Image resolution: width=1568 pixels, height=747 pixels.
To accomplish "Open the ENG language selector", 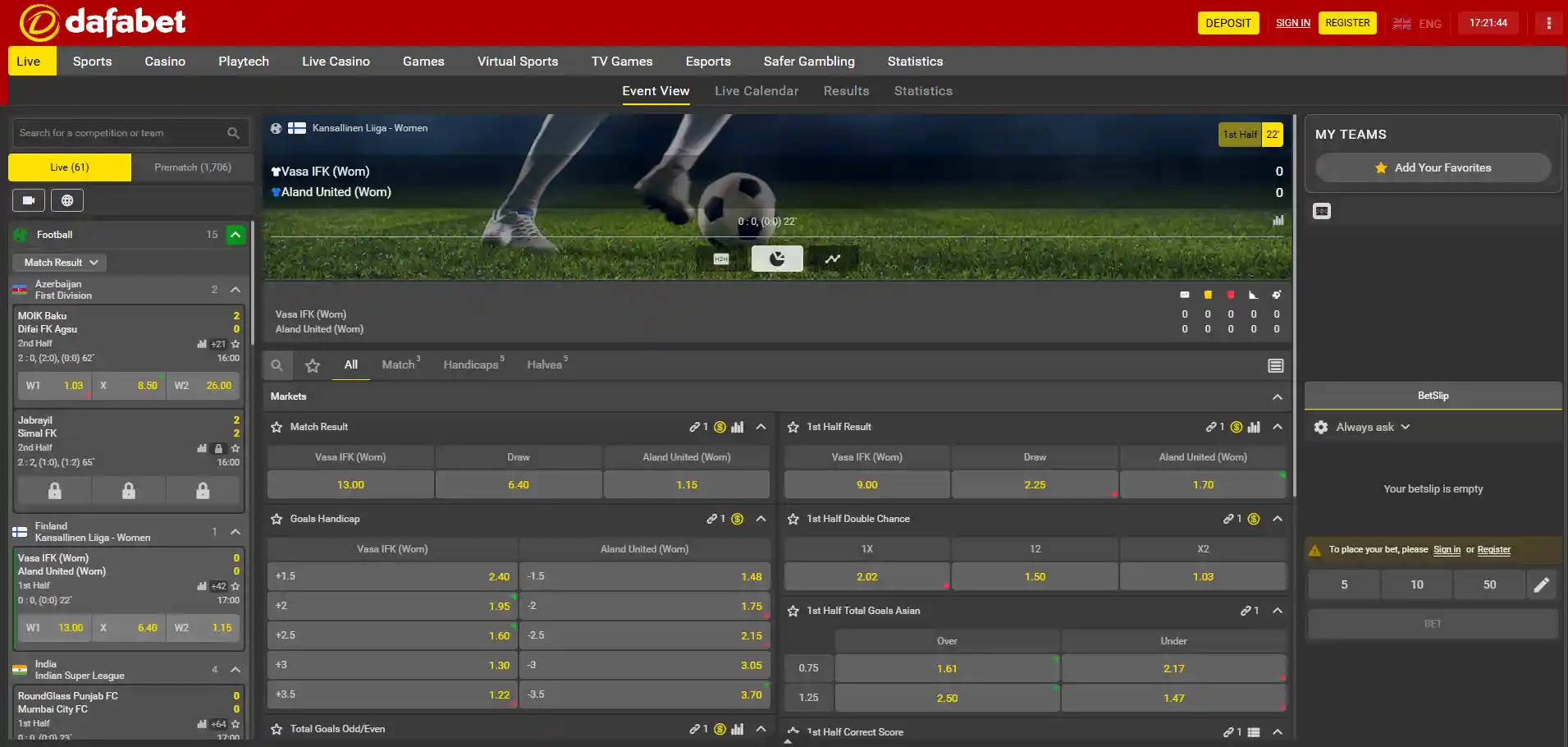I will pos(1417,23).
